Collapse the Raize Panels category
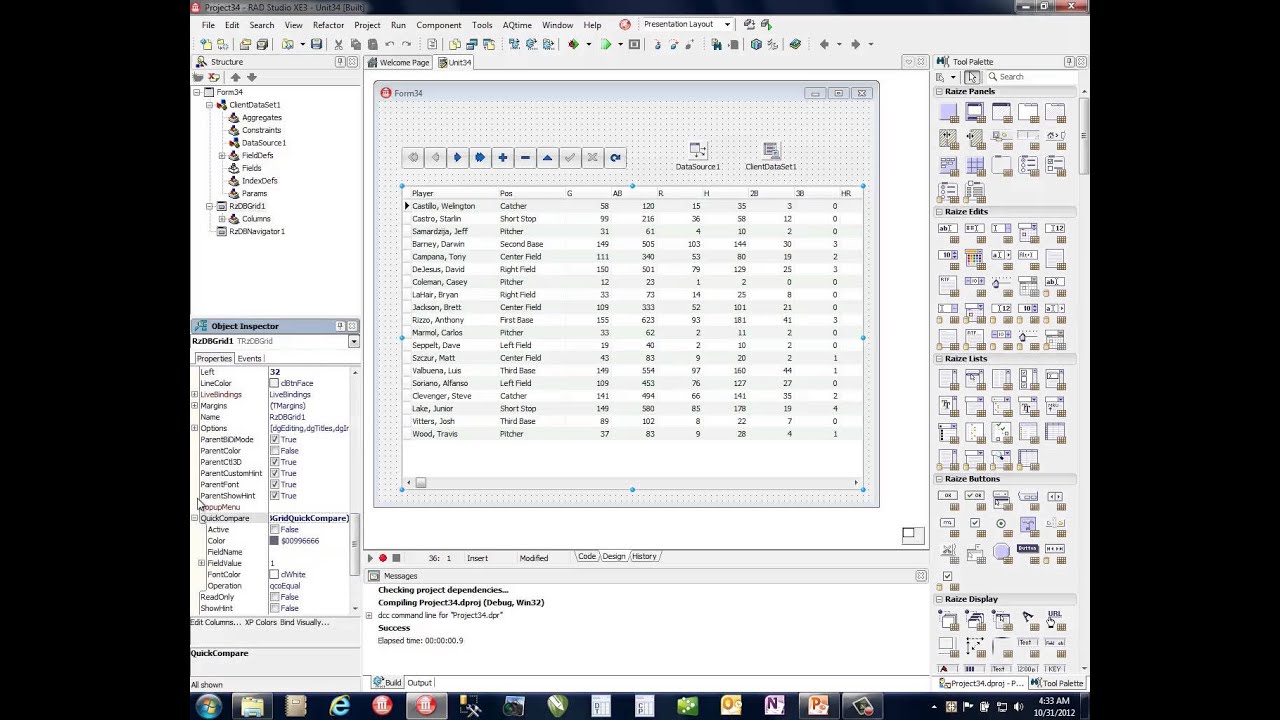 click(x=940, y=91)
